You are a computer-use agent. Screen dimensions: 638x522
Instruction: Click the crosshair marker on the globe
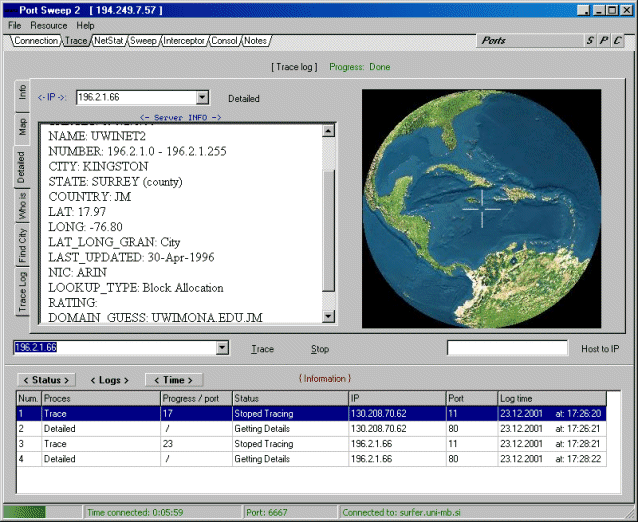click(x=482, y=208)
